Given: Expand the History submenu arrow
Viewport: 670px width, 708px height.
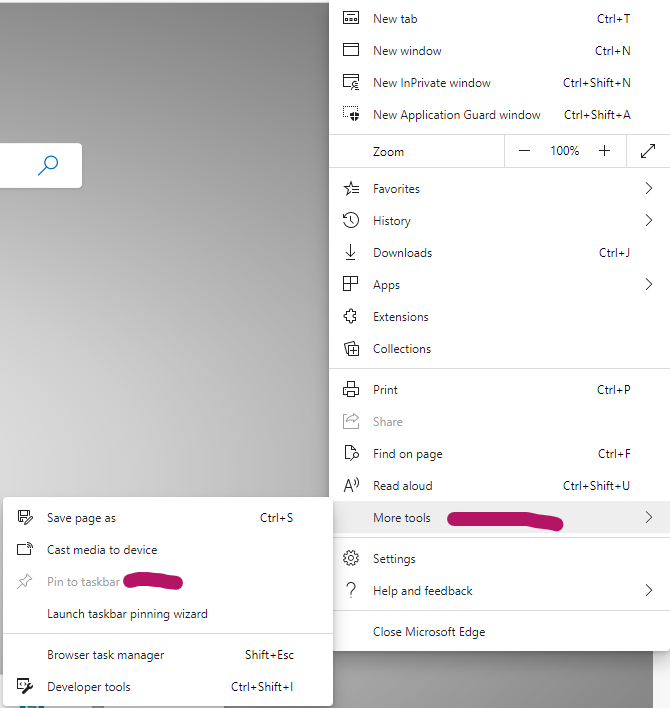Looking at the screenshot, I should (x=649, y=220).
